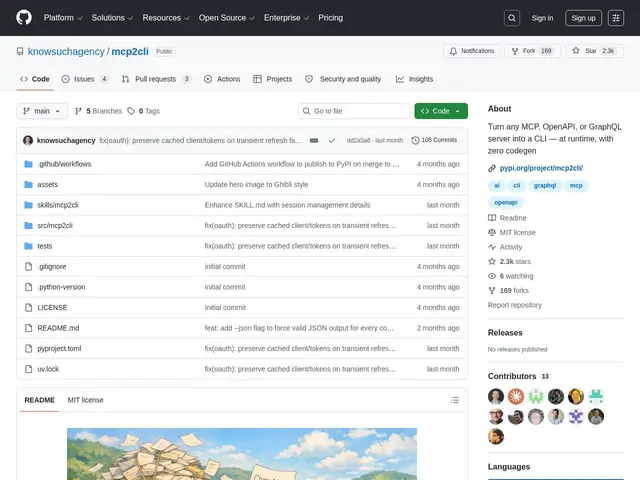The width and height of the screenshot is (640, 480).
Task: Switch to the Projects tab
Action: tap(273, 79)
